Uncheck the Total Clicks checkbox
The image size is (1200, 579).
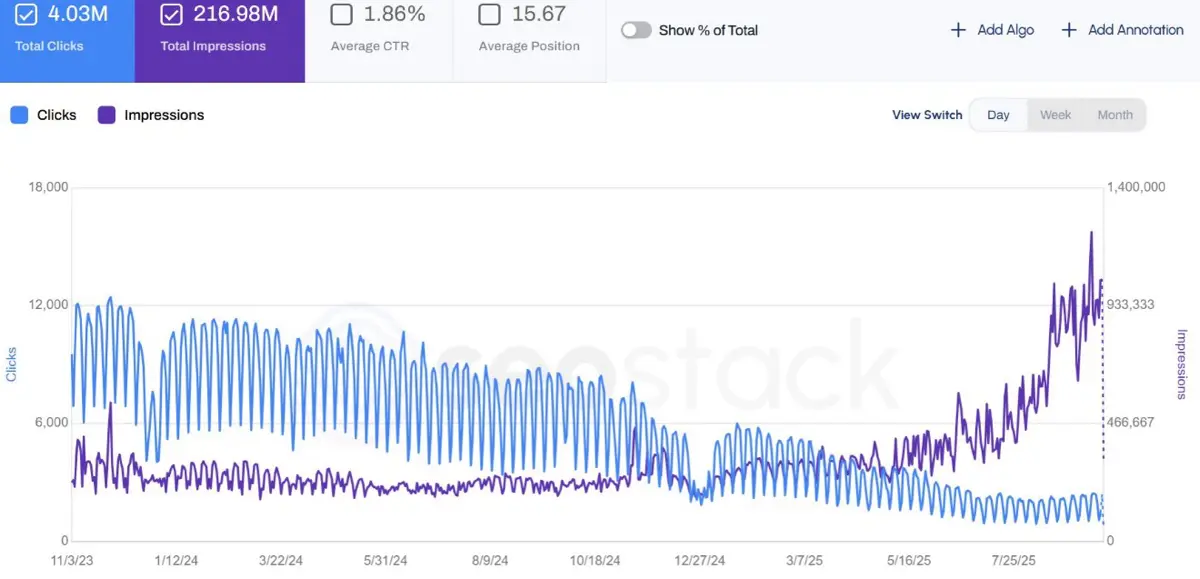[x=26, y=15]
